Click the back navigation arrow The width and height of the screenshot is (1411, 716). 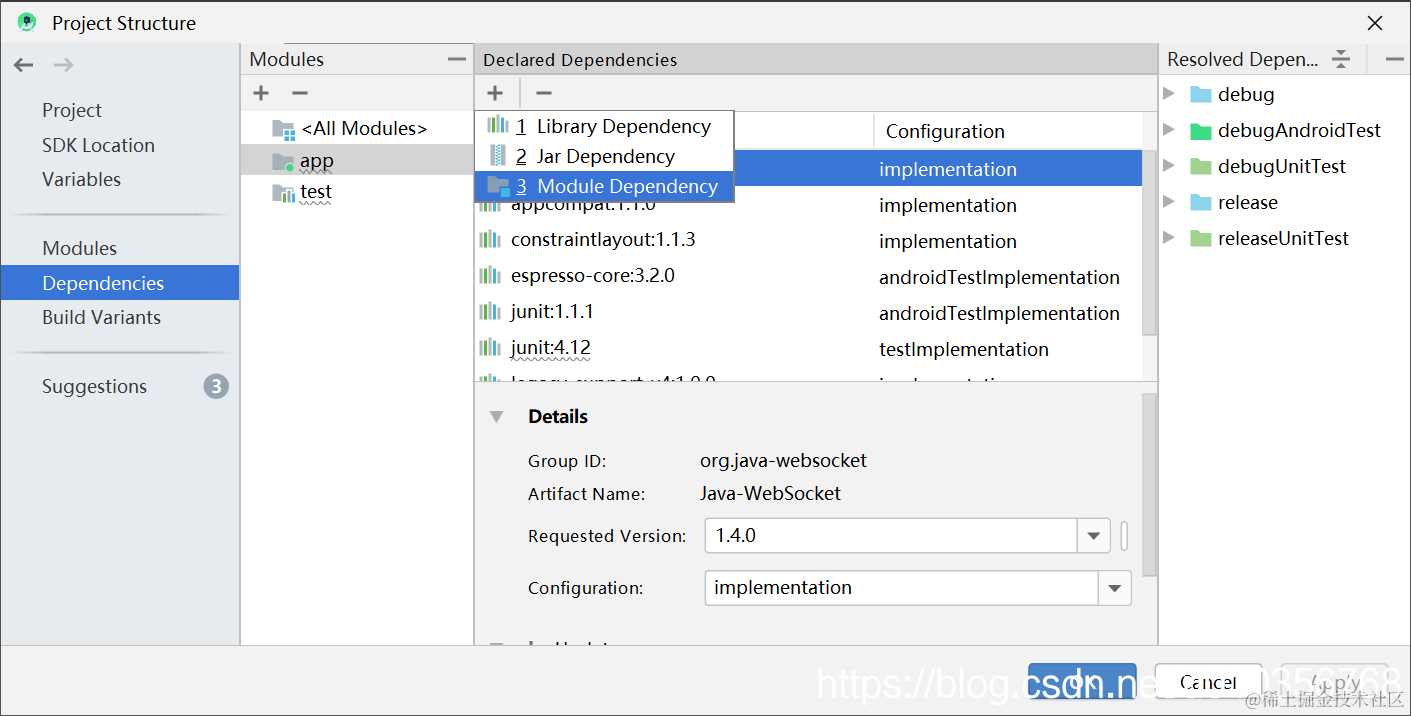coord(23,65)
